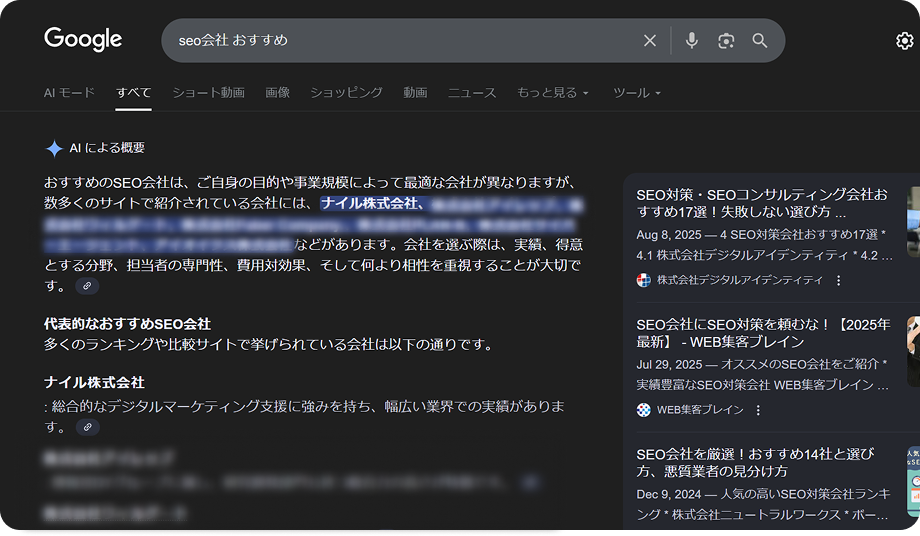
Task: Select the 画像 tab
Action: (277, 93)
